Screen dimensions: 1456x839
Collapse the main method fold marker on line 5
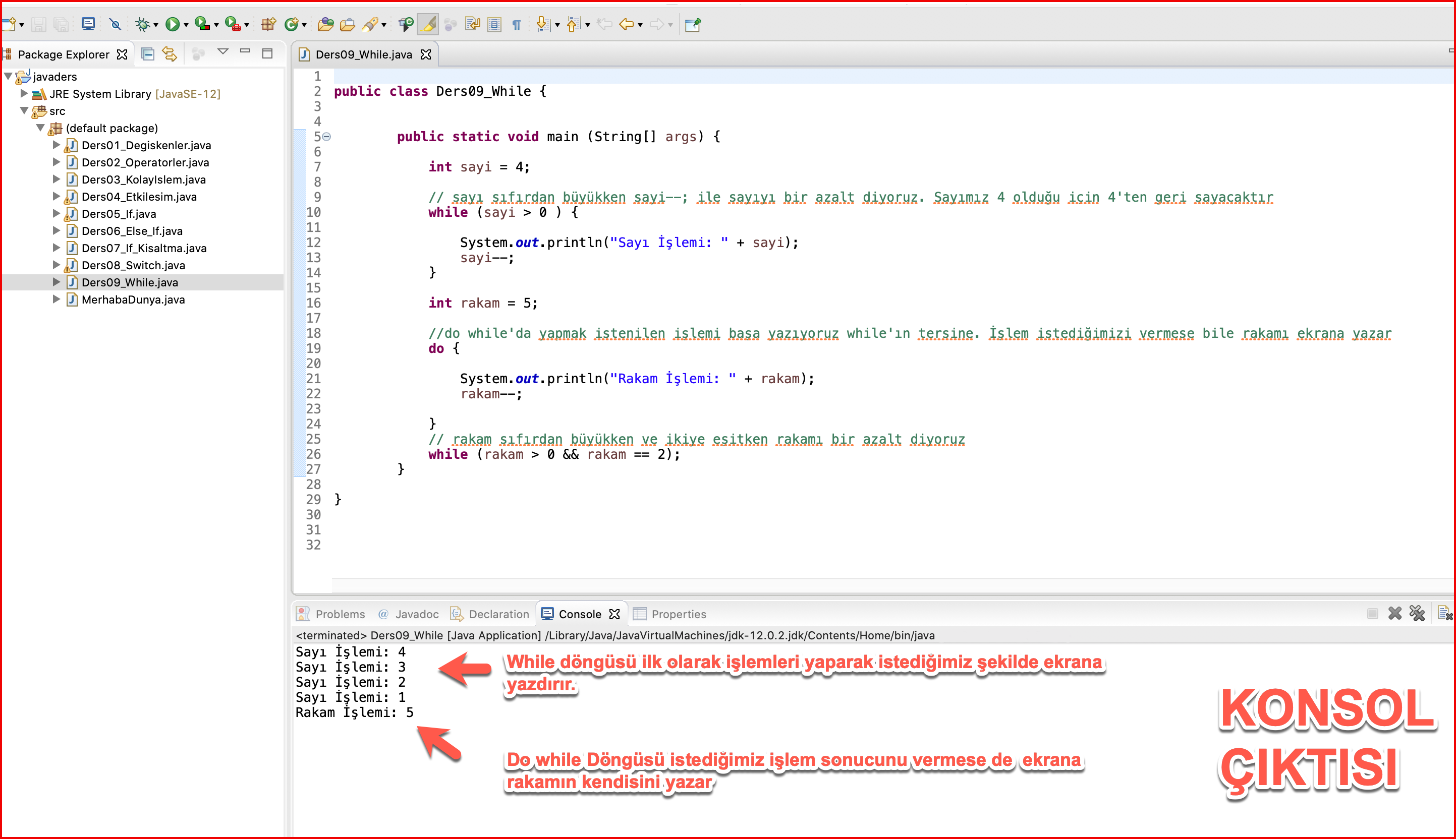327,137
